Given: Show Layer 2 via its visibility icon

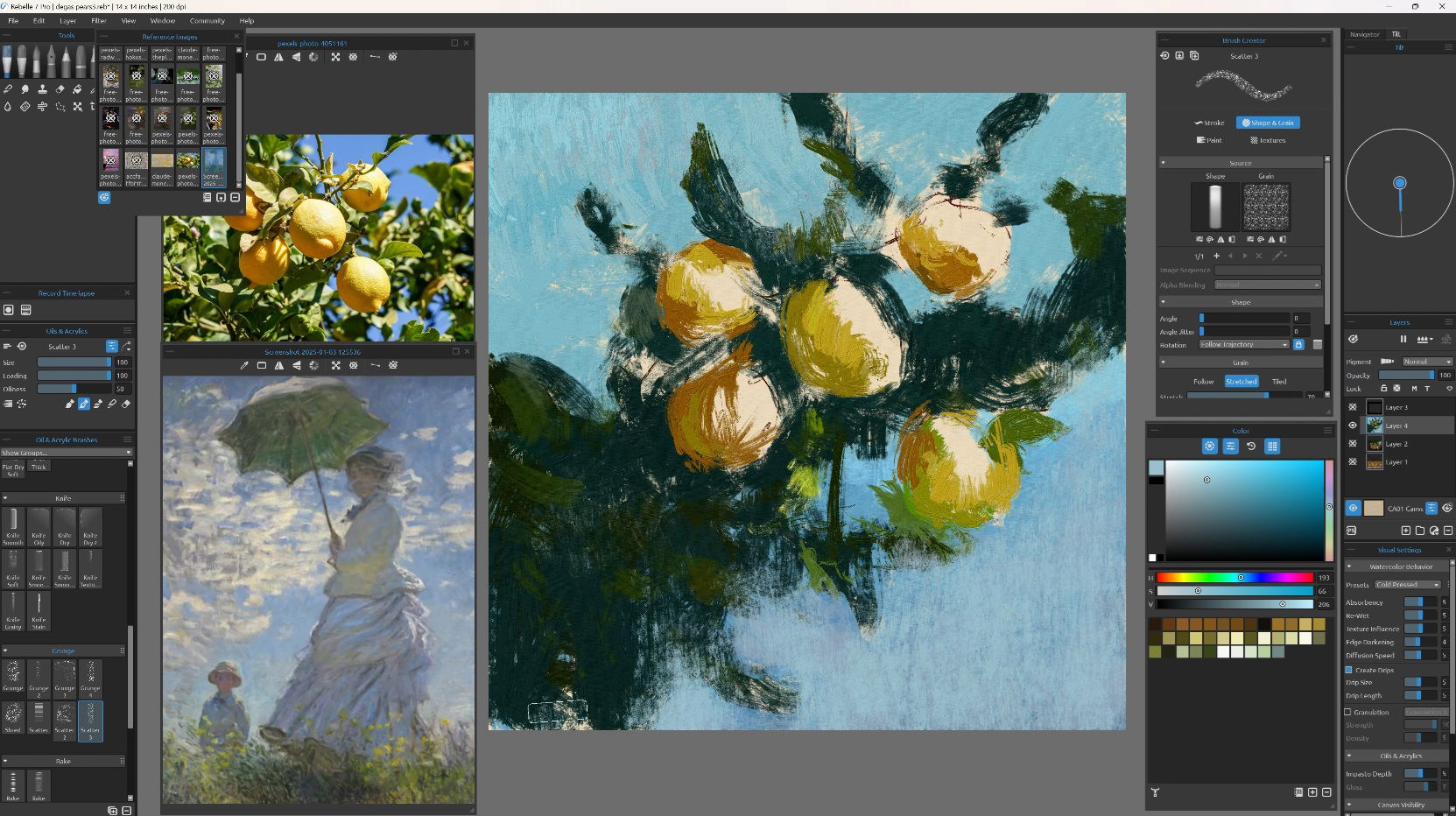Looking at the screenshot, I should coord(1353,444).
